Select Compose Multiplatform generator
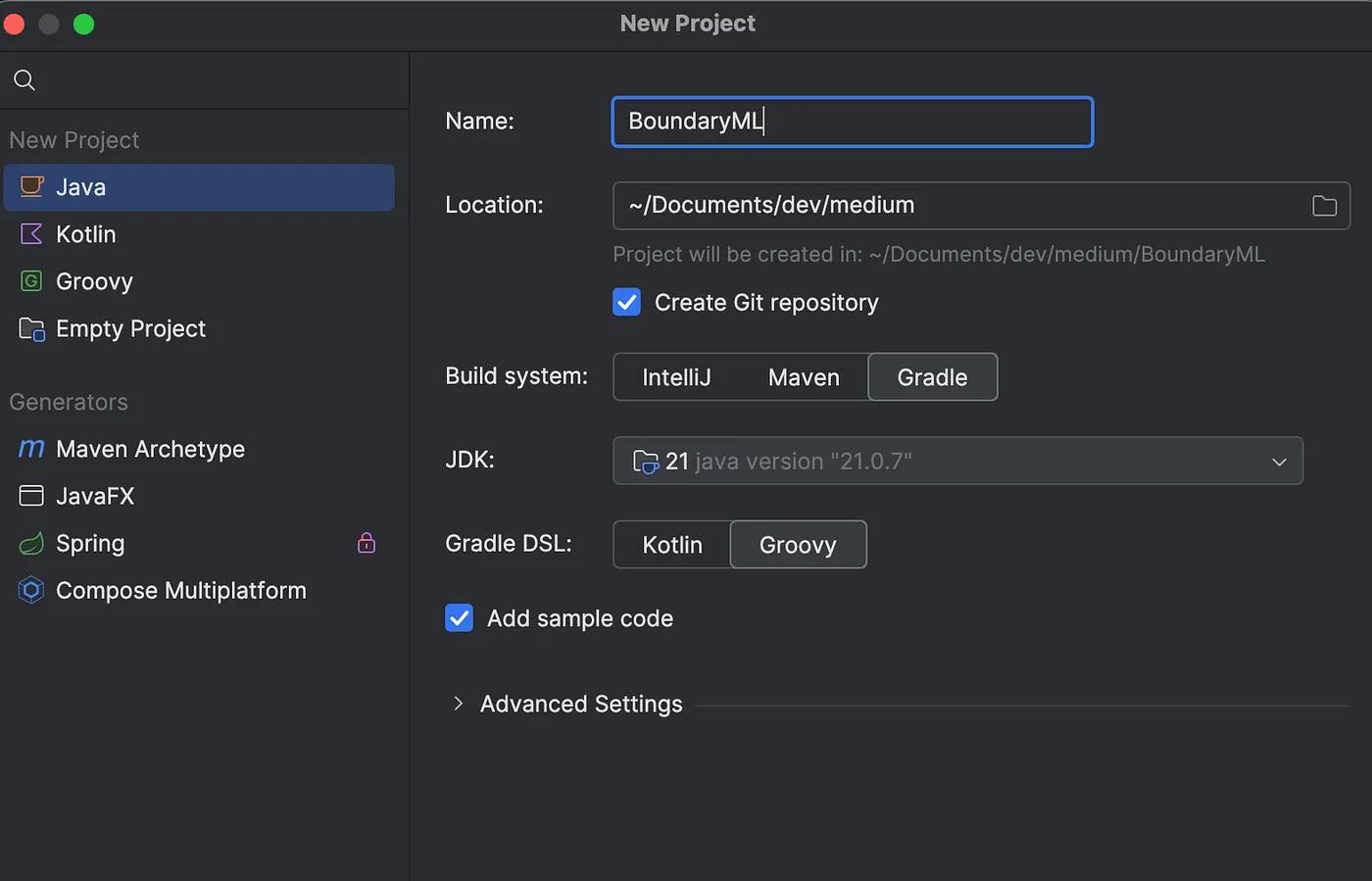Screen dimensions: 1372x881 pos(199,590)
